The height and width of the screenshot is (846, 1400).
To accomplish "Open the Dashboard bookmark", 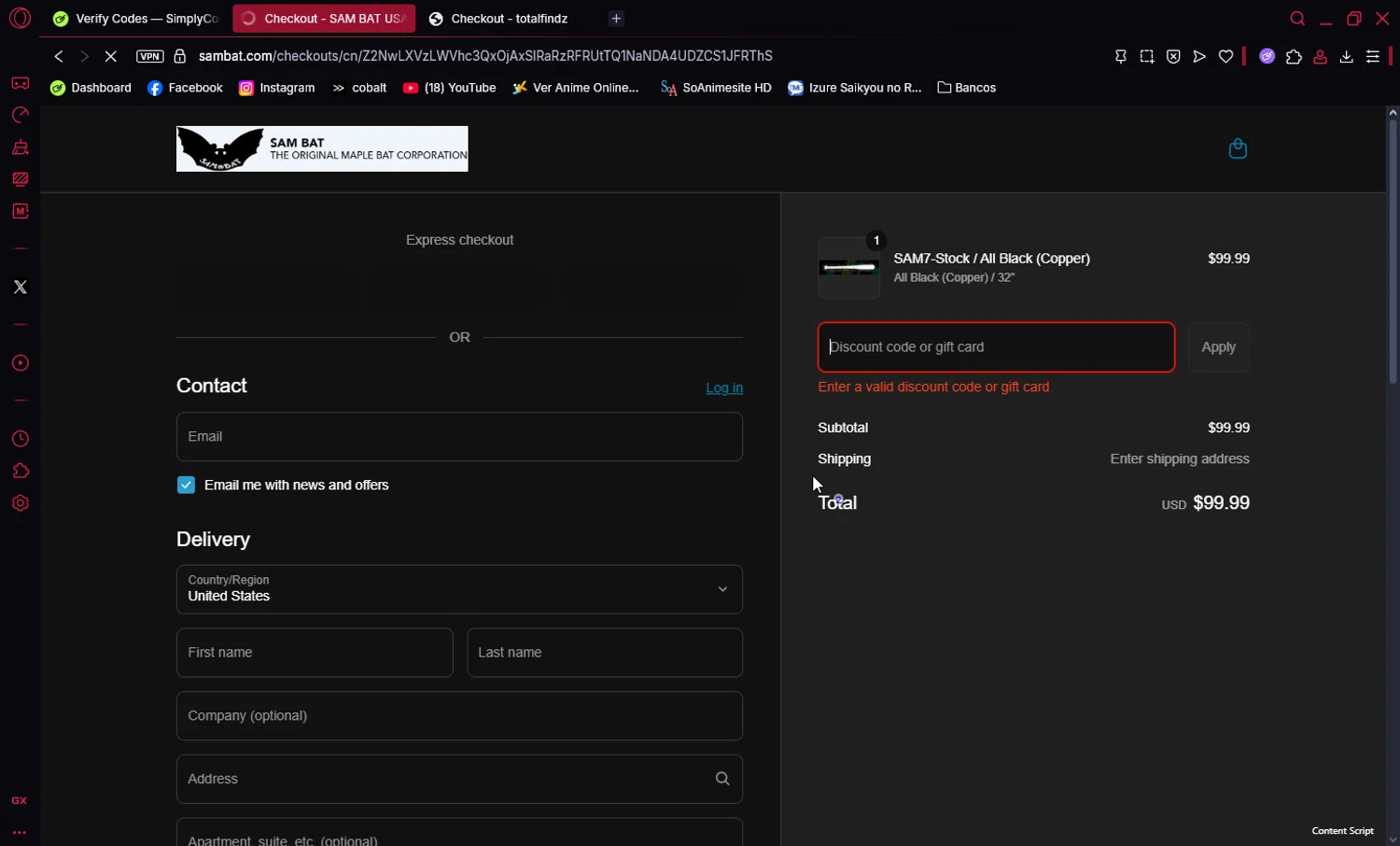I will pos(91,88).
